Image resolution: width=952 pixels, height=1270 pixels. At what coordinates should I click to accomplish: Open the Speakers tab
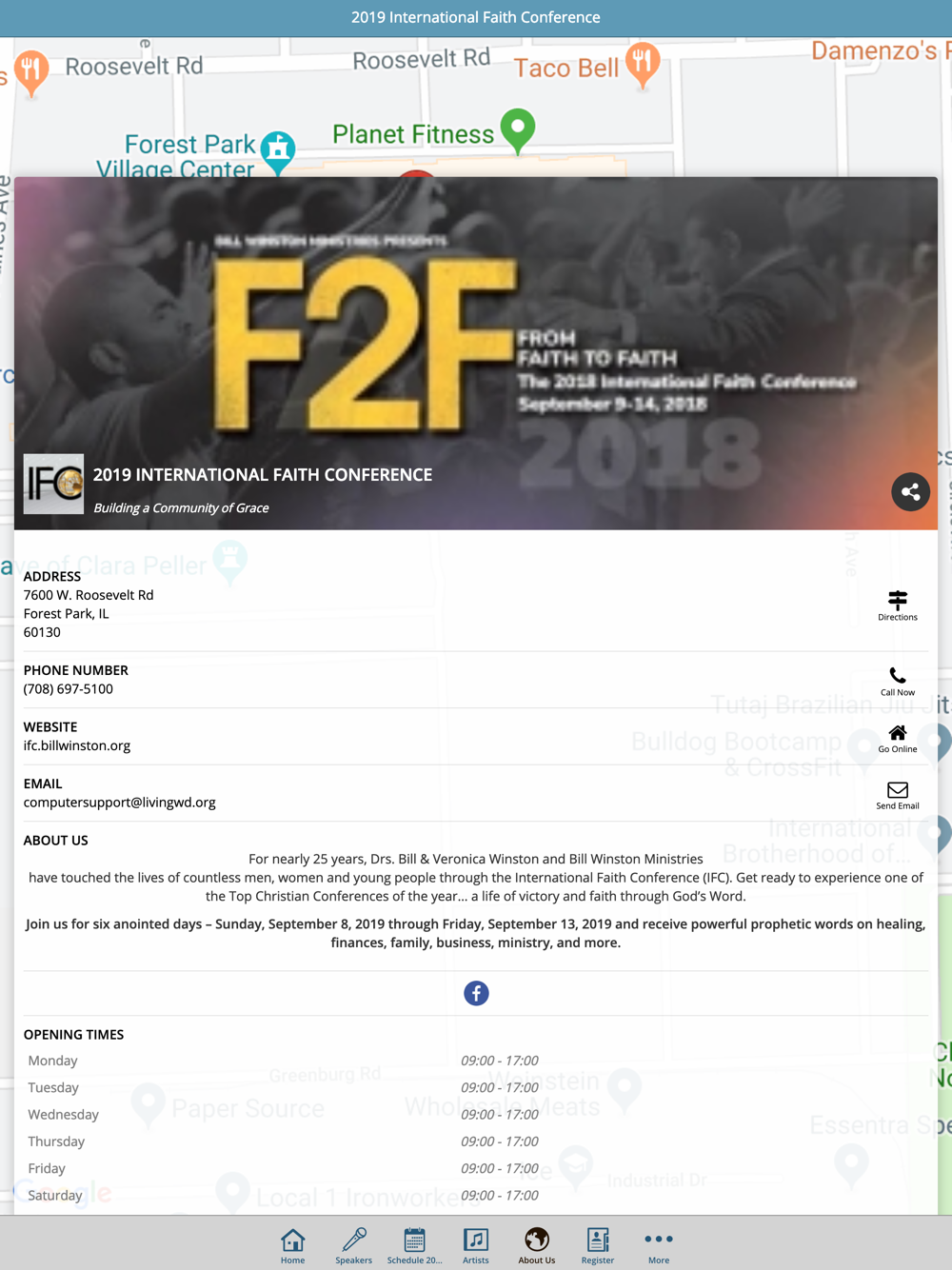coord(354,1245)
